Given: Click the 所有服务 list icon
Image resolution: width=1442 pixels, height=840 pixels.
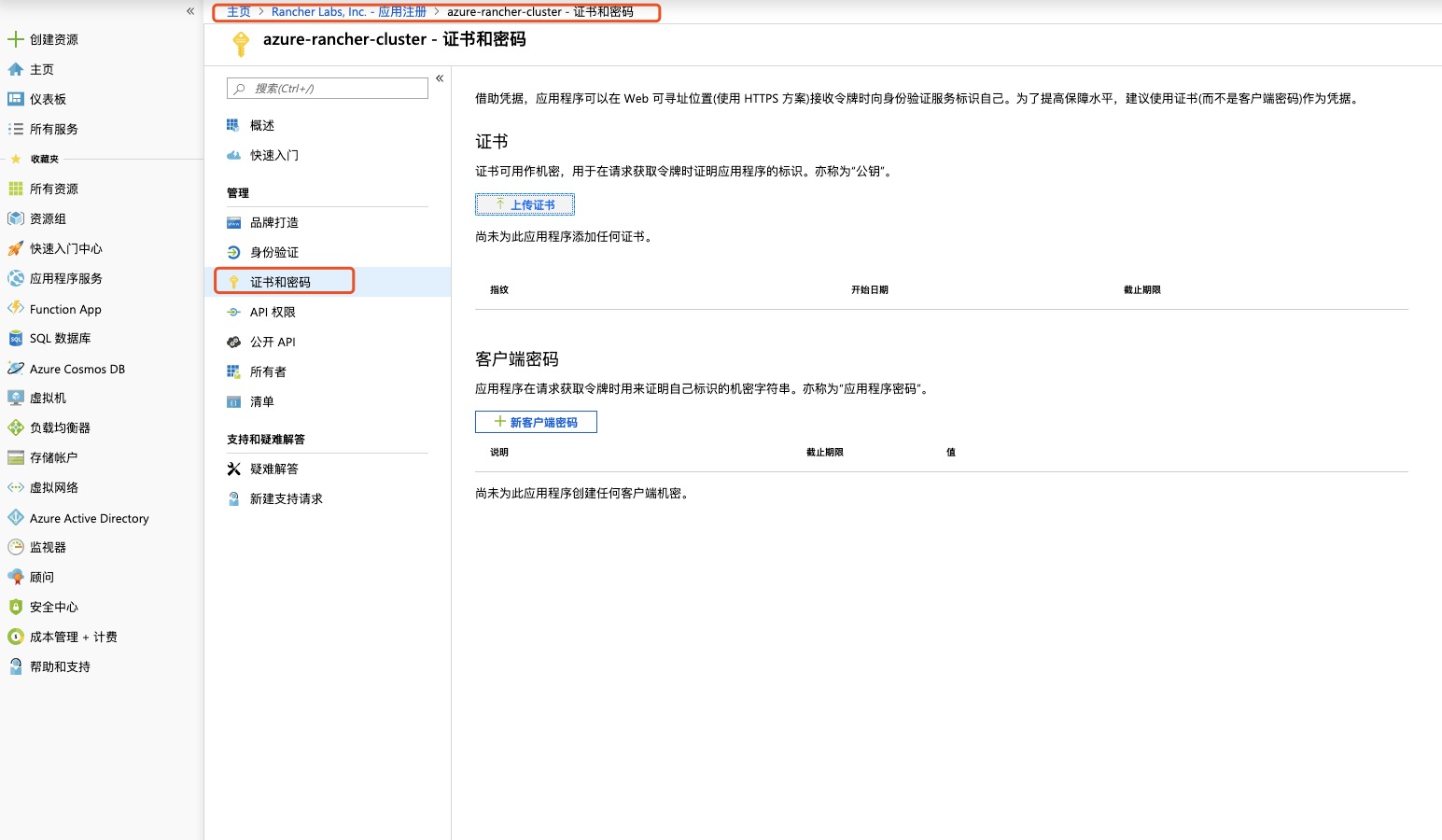Looking at the screenshot, I should (15, 129).
